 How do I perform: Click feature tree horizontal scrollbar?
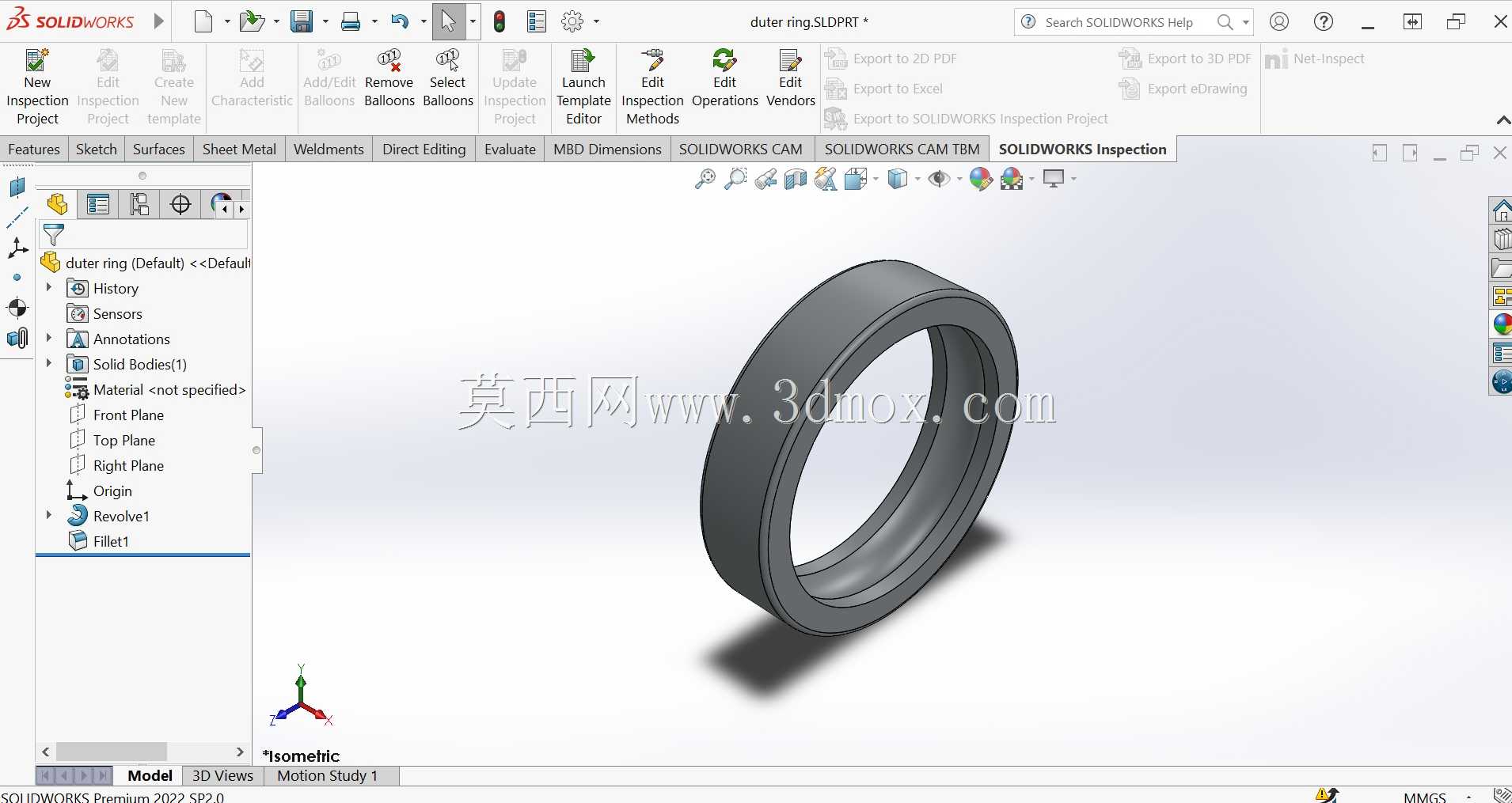[112, 751]
